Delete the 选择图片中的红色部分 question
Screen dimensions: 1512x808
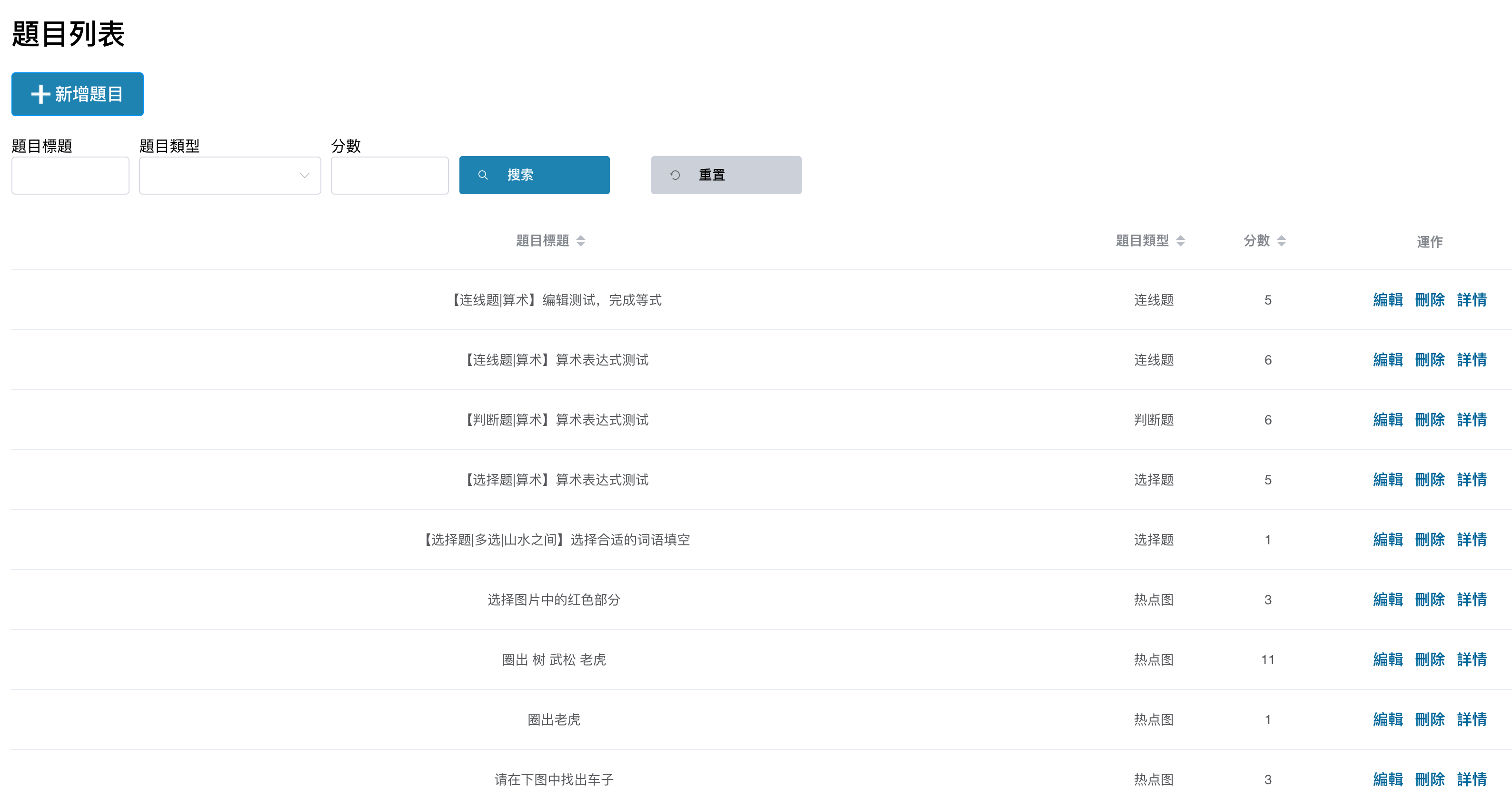click(1430, 599)
